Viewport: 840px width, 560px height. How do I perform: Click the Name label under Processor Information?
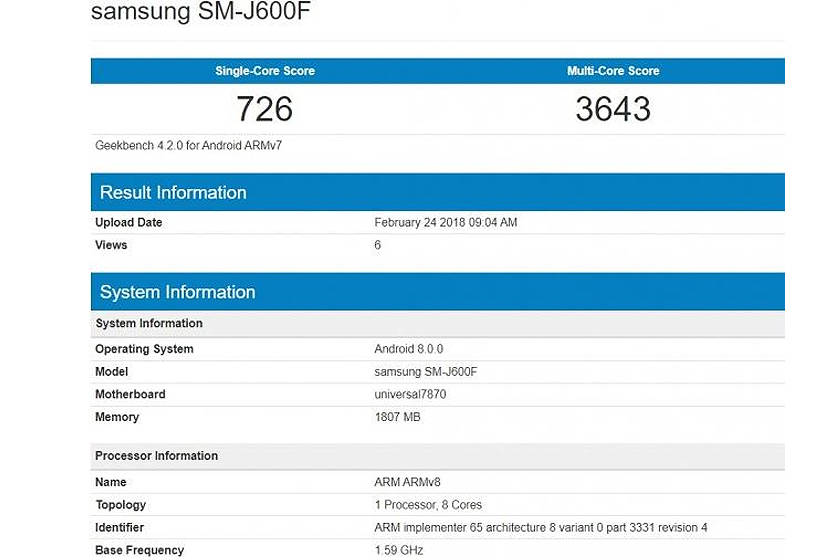tap(110, 482)
